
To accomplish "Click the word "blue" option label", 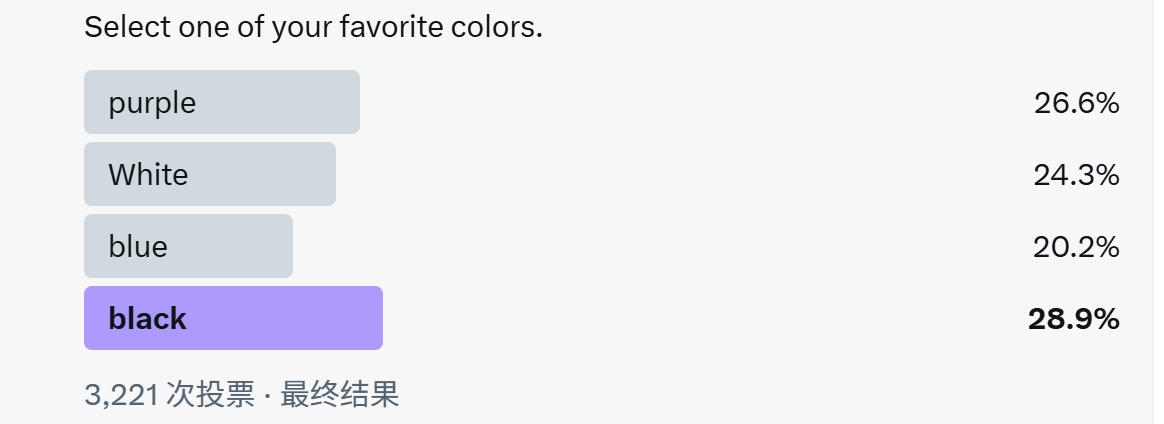I will click(138, 247).
